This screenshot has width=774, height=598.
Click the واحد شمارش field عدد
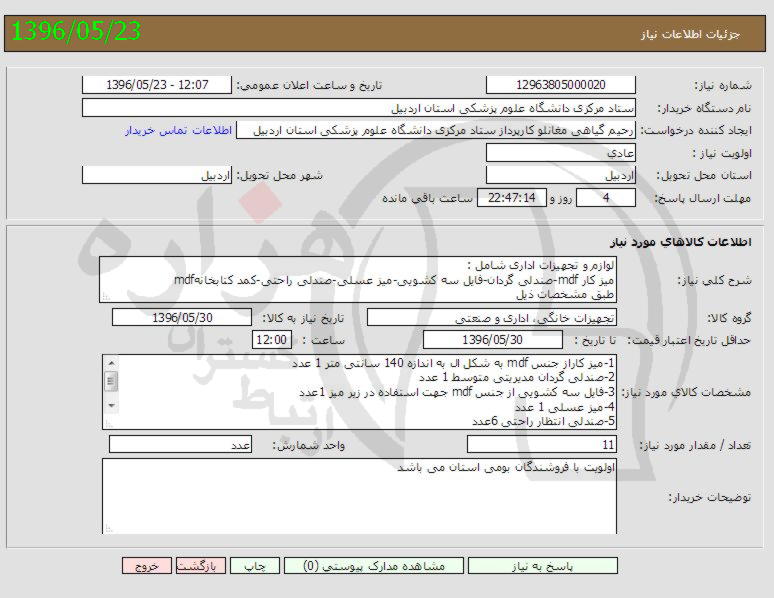(x=180, y=444)
